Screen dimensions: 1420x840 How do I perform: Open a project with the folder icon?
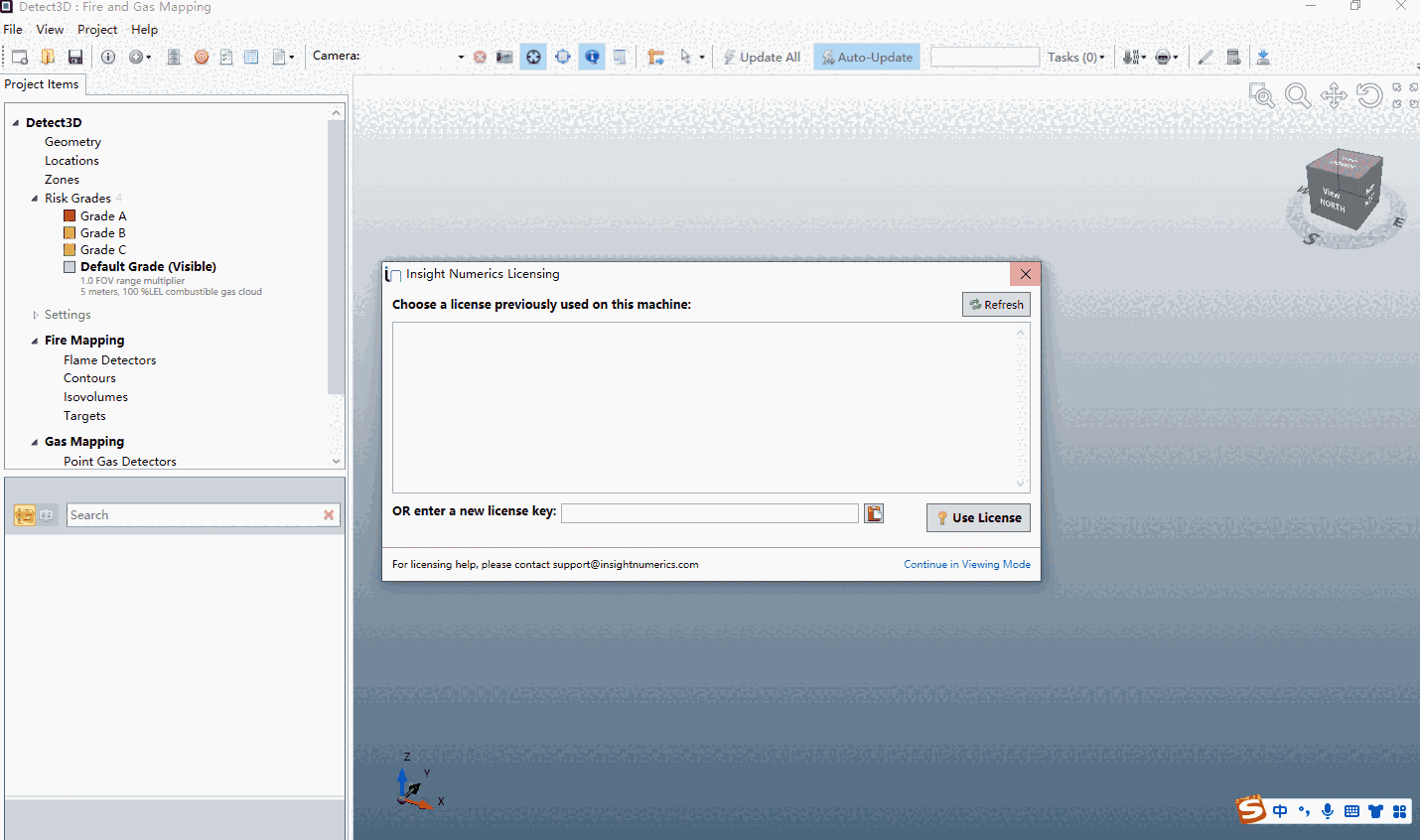tap(48, 57)
